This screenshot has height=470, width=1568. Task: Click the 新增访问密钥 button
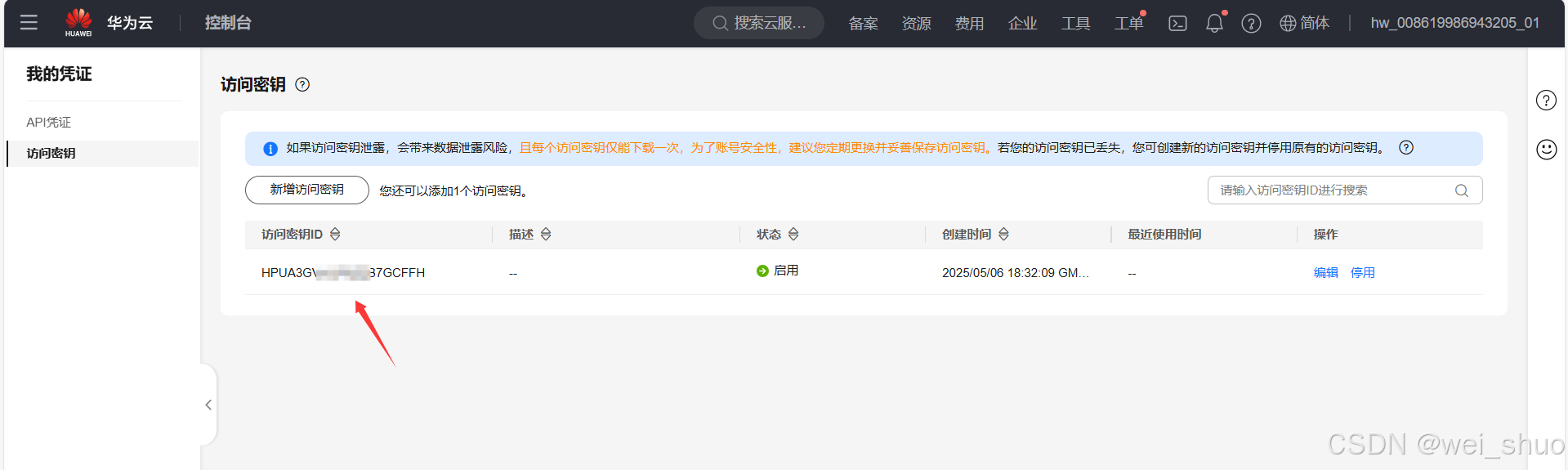(307, 190)
